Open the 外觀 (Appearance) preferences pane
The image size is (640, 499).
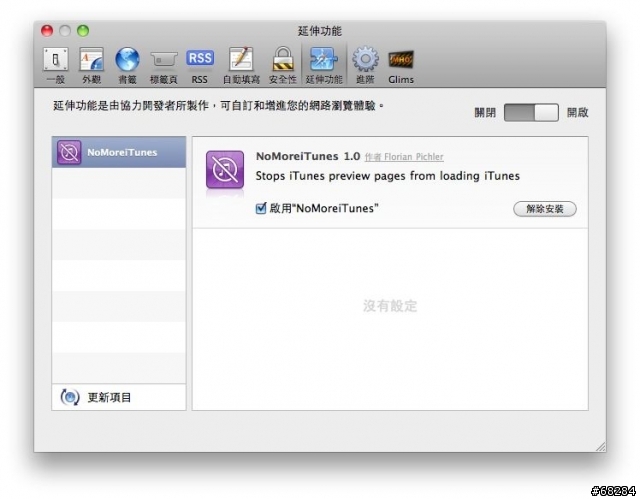(x=91, y=65)
